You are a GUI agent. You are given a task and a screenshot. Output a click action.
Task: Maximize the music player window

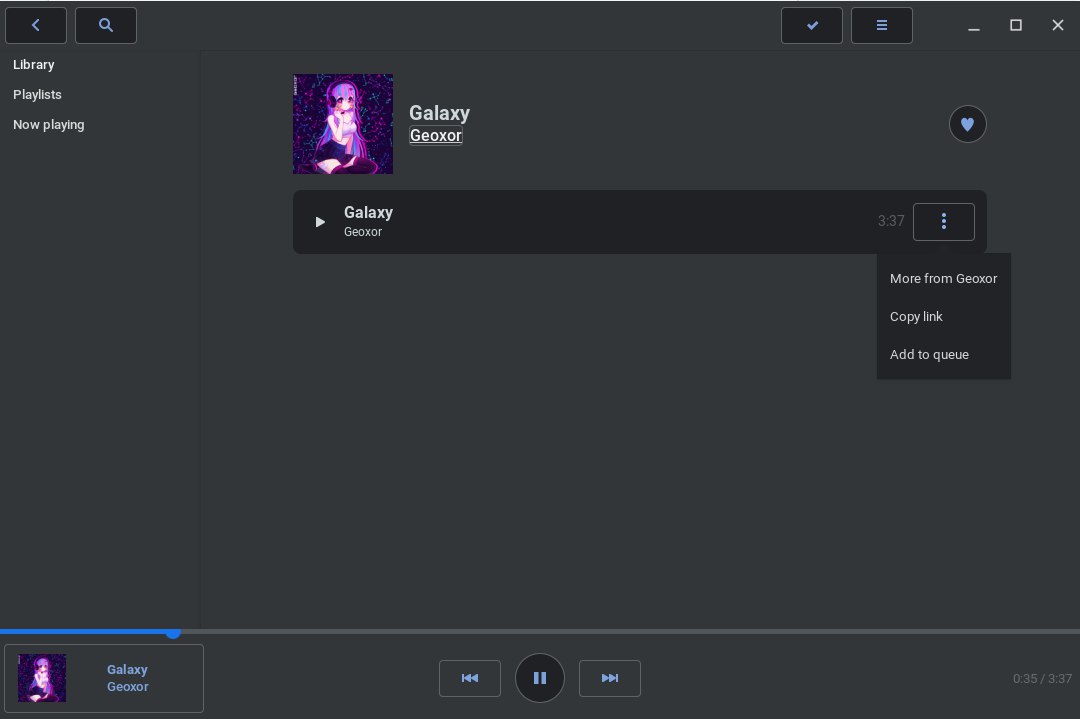tap(1016, 25)
